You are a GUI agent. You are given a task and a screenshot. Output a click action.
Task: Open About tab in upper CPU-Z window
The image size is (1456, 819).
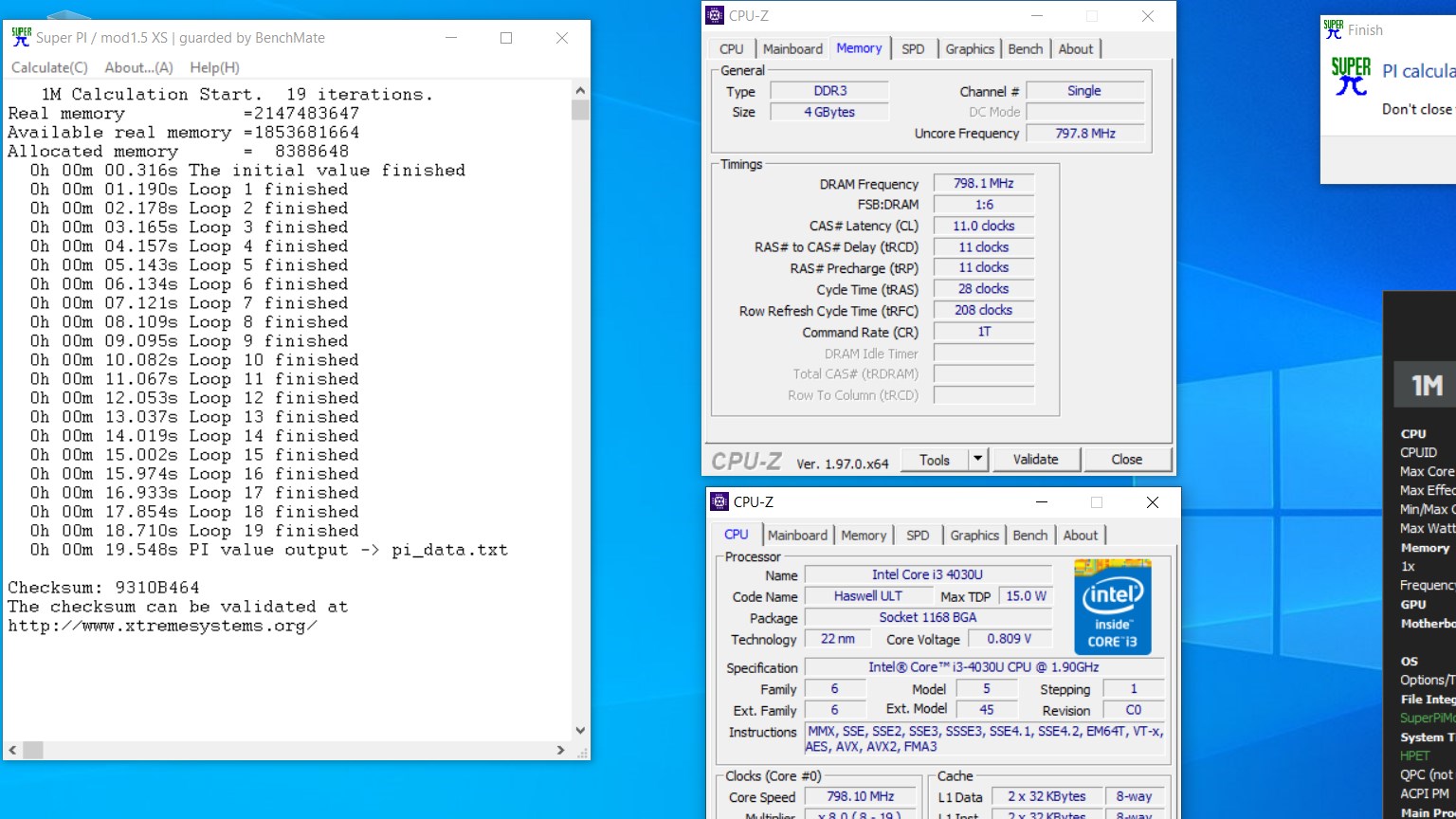point(1076,49)
